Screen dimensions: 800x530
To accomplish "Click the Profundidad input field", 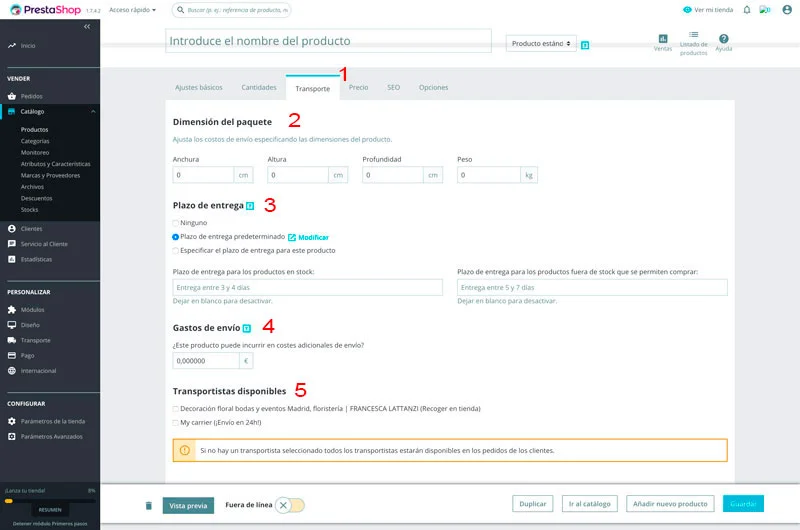I will click(393, 175).
